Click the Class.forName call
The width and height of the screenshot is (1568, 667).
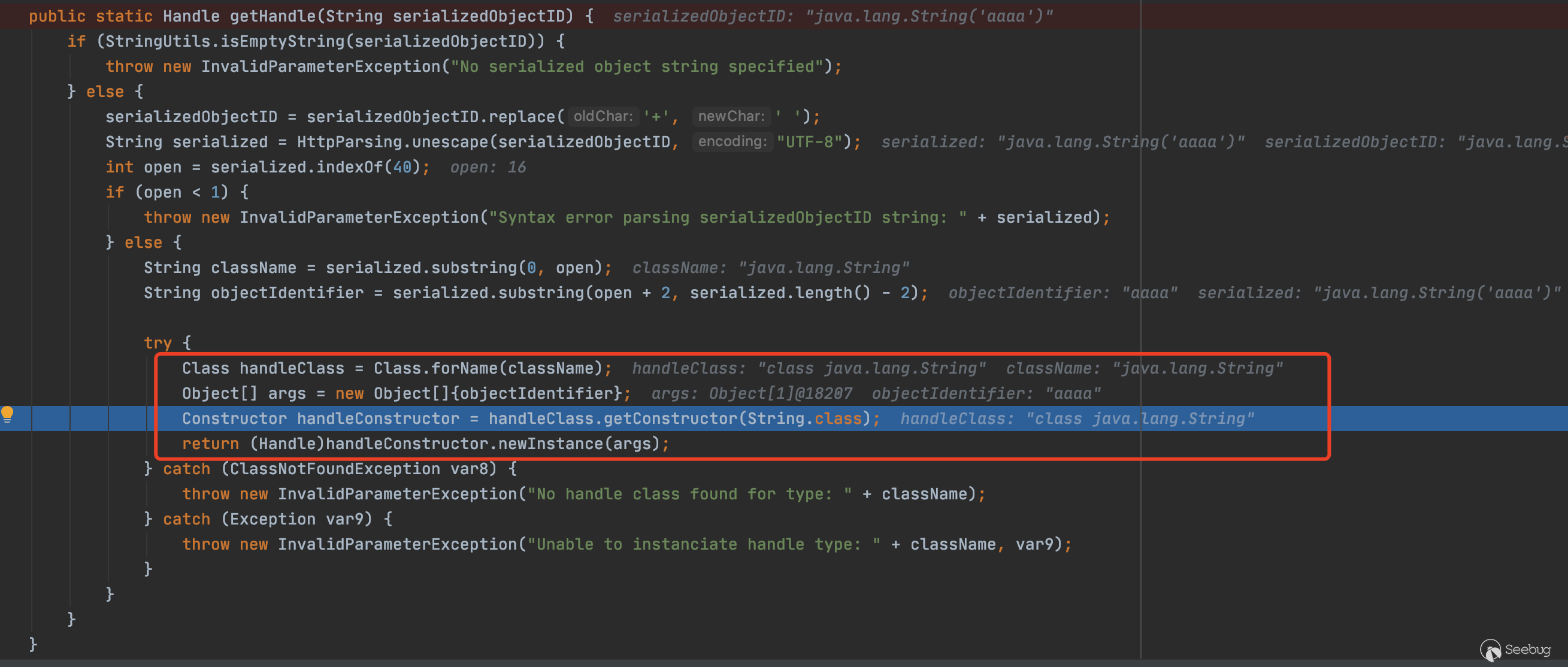(464, 368)
